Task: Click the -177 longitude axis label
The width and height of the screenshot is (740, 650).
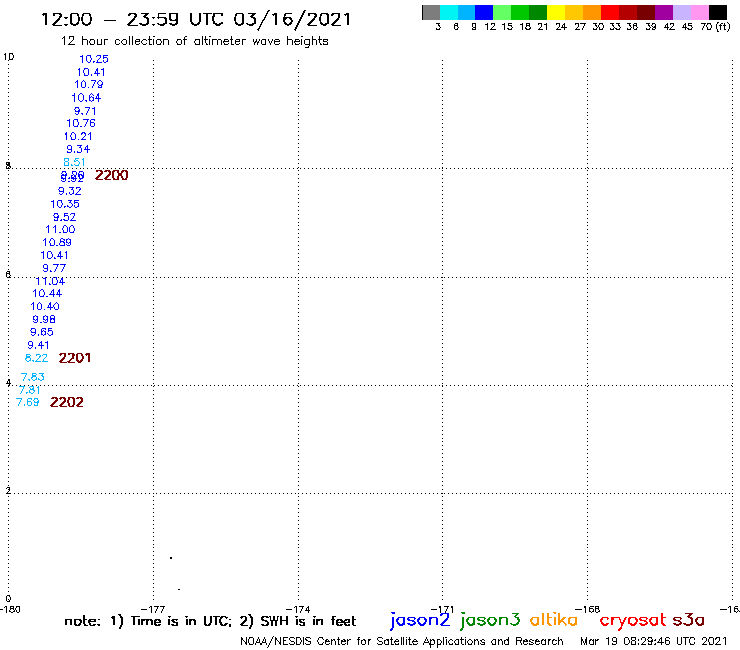Action: pos(153,609)
